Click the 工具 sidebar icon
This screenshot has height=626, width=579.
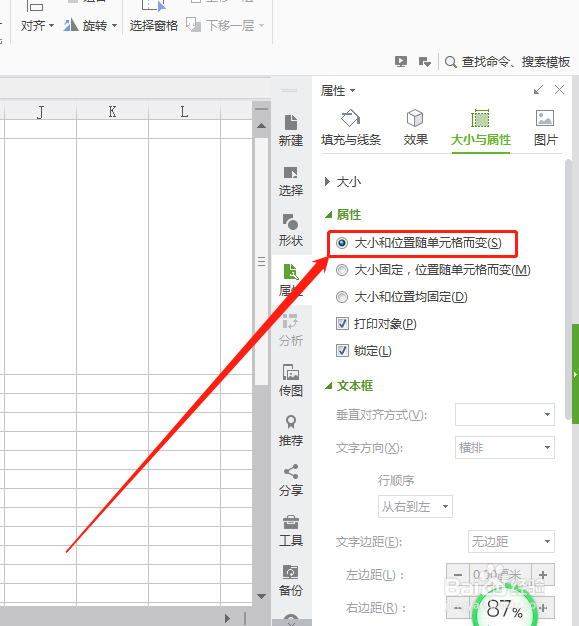(x=291, y=531)
